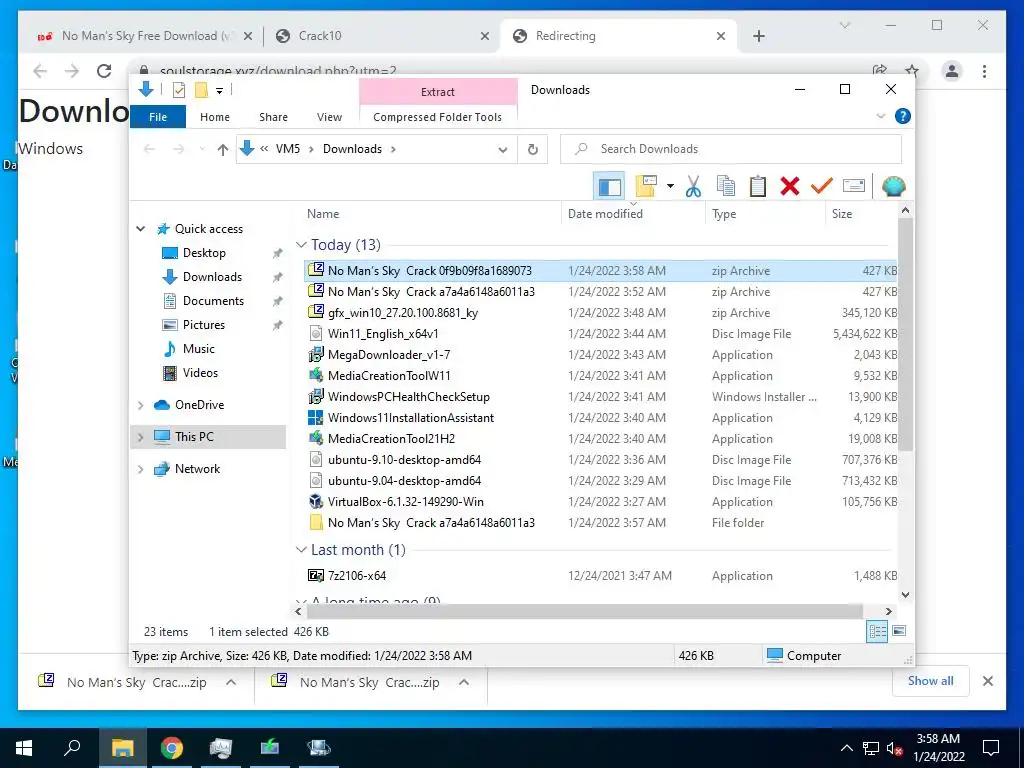Click the red X Delete icon
The height and width of the screenshot is (768, 1024).
coord(790,186)
